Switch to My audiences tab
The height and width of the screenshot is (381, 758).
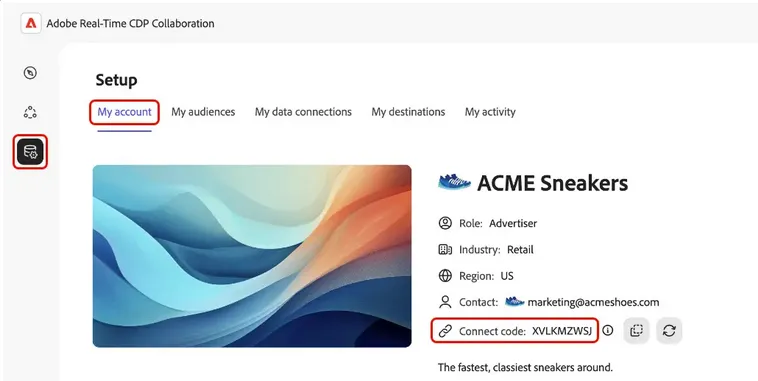coord(203,112)
